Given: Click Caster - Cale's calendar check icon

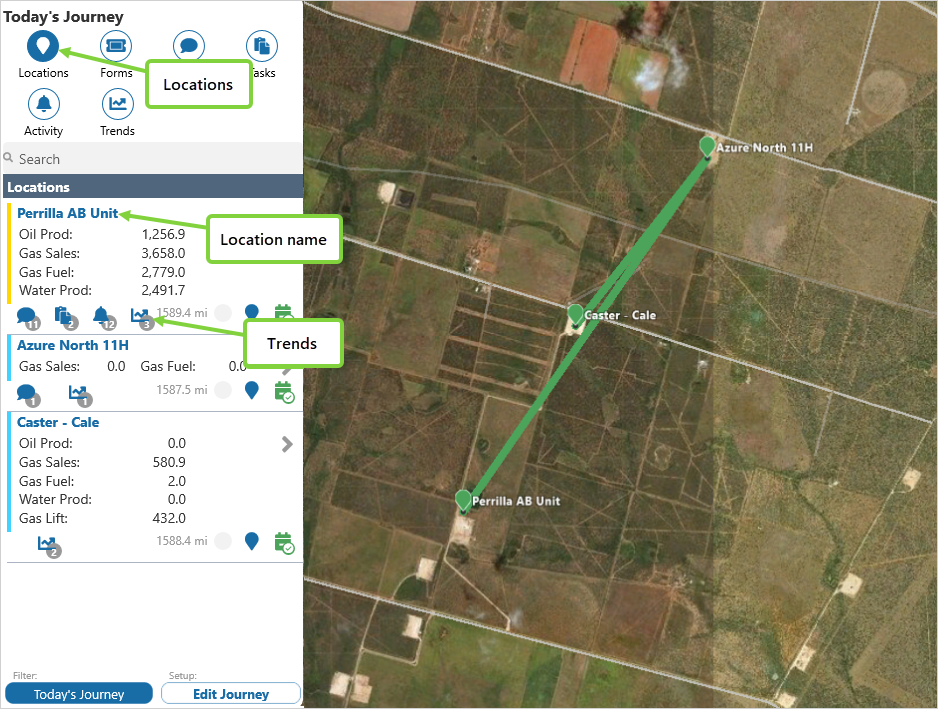Looking at the screenshot, I should 284,543.
